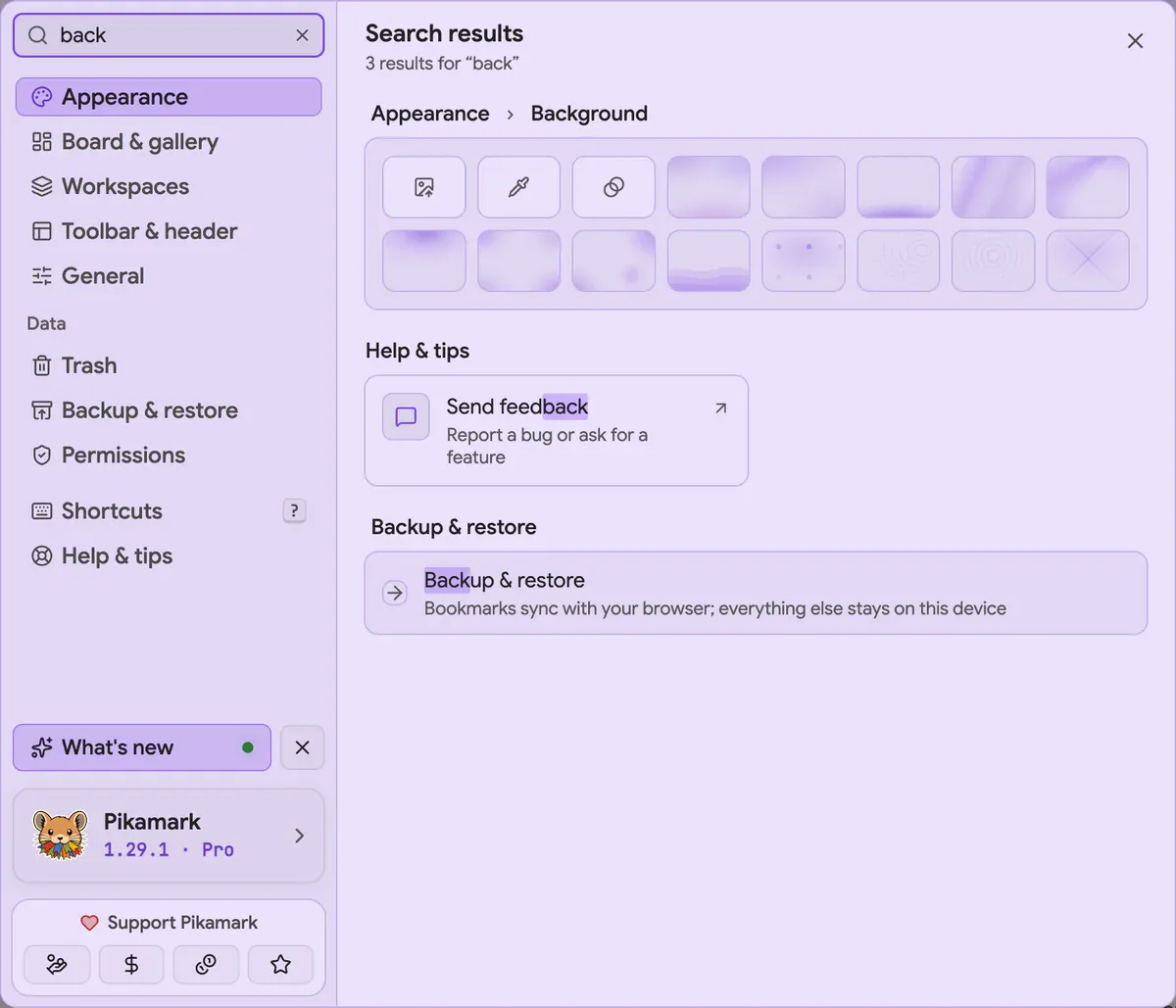The height and width of the screenshot is (1008, 1176).
Task: Pick the dotted grid background thumbnail
Action: [803, 261]
